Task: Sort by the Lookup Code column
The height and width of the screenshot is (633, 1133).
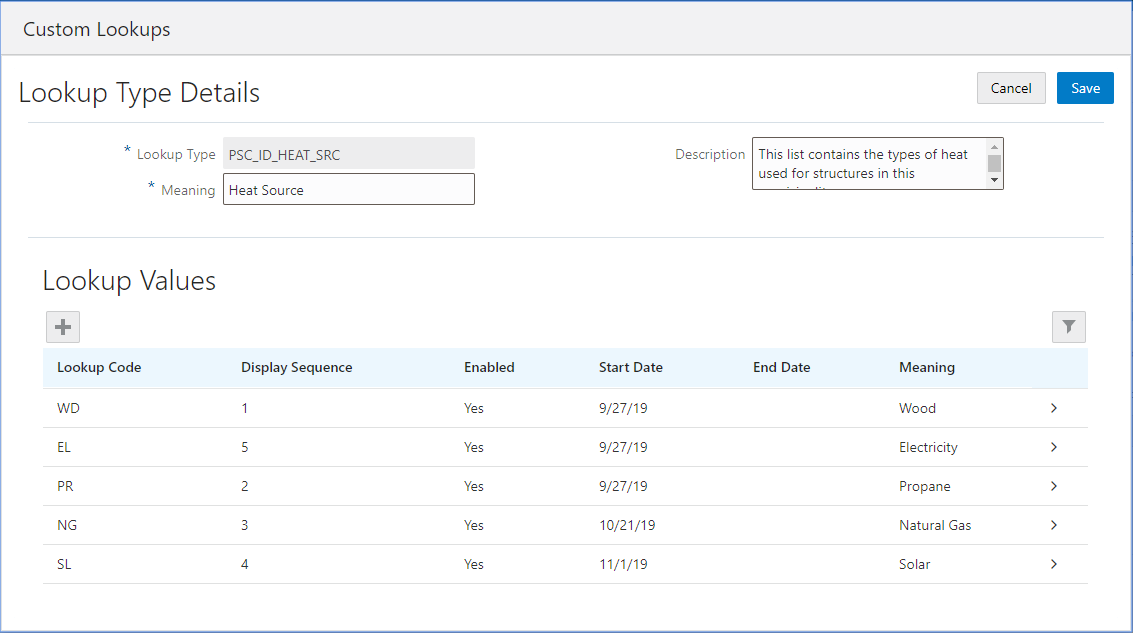Action: coord(99,367)
